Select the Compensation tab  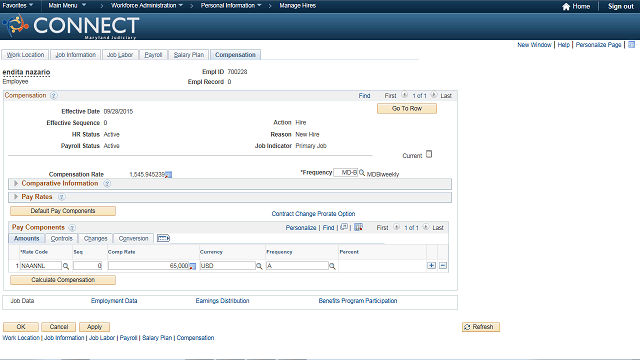pyautogui.click(x=236, y=55)
